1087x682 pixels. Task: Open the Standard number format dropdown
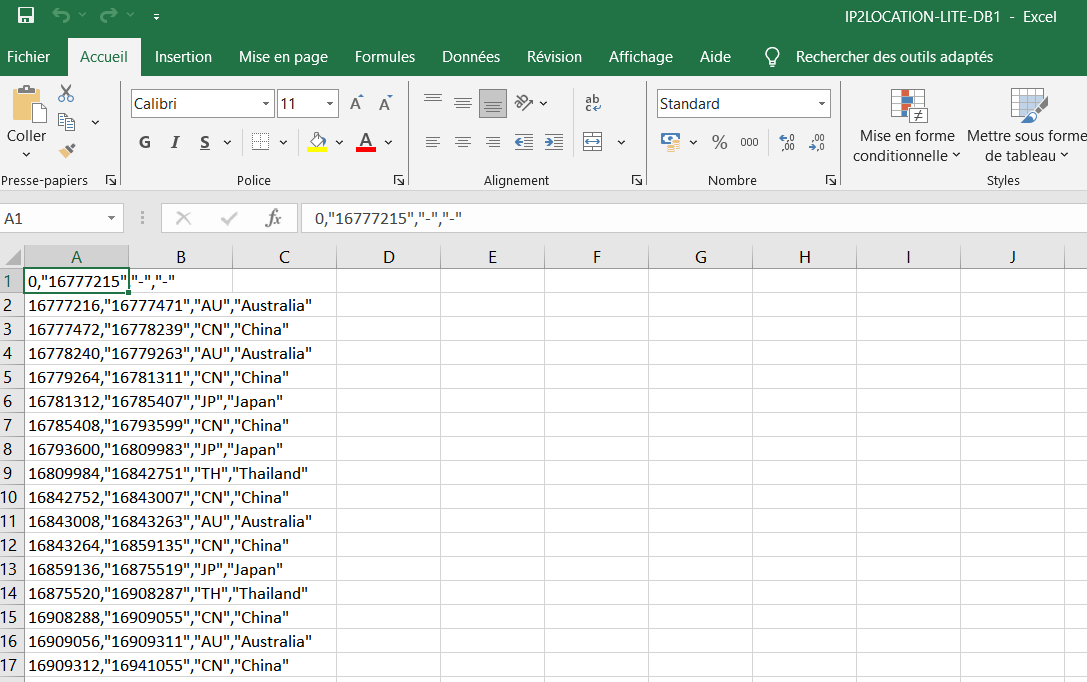tap(822, 104)
